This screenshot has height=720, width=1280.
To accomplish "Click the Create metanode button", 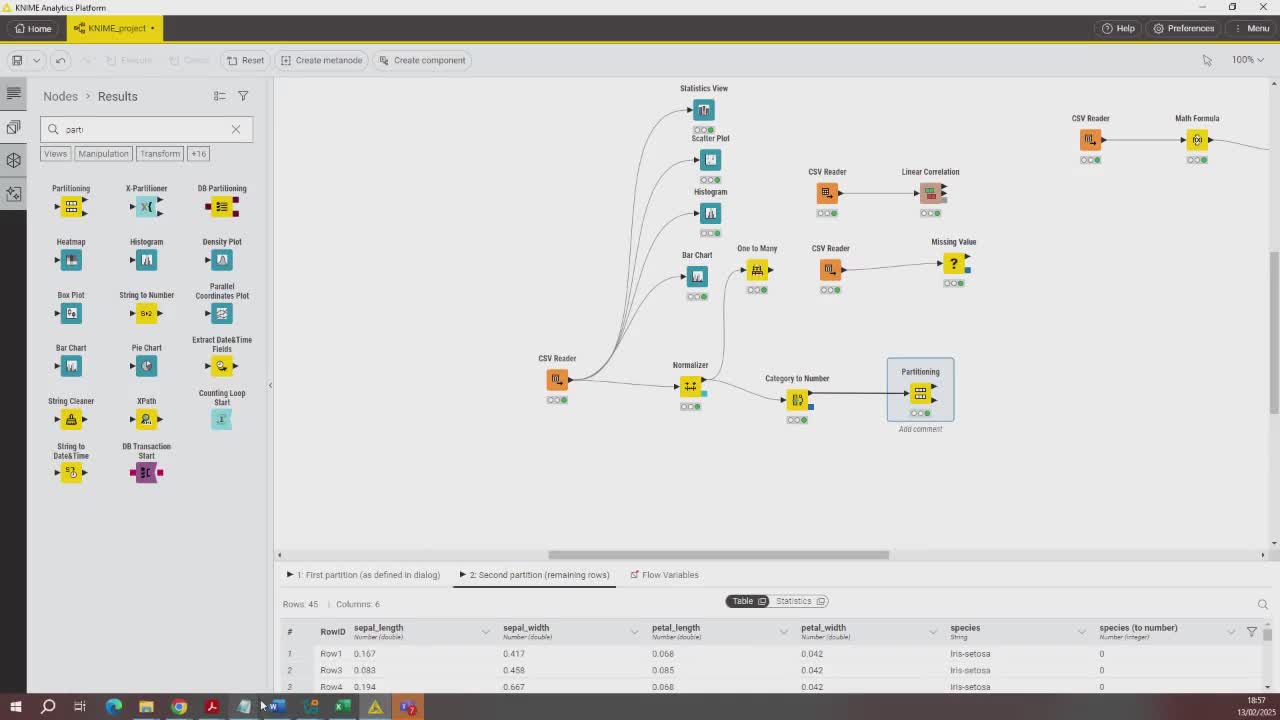I will [321, 60].
